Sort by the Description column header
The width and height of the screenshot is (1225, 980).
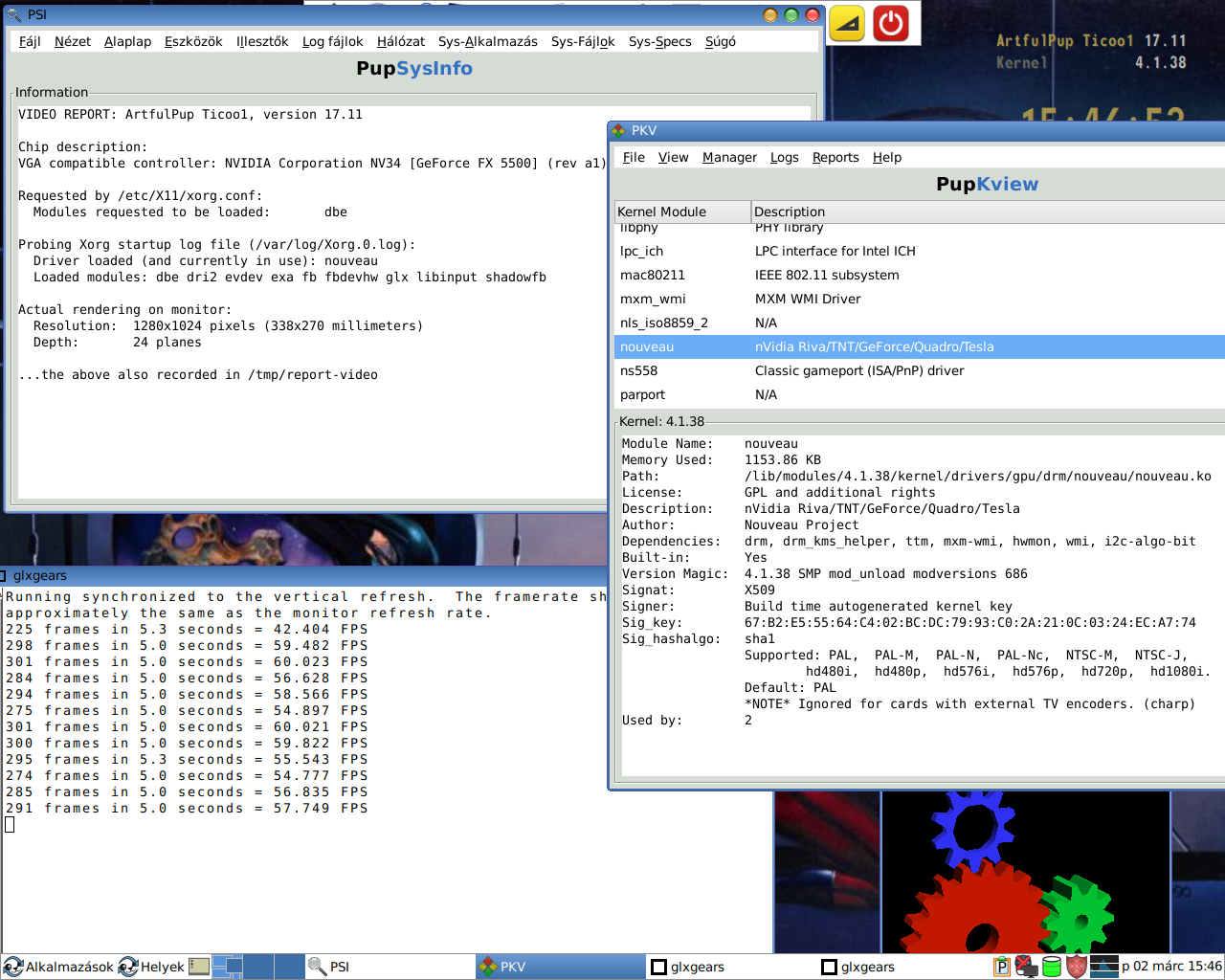(x=988, y=212)
